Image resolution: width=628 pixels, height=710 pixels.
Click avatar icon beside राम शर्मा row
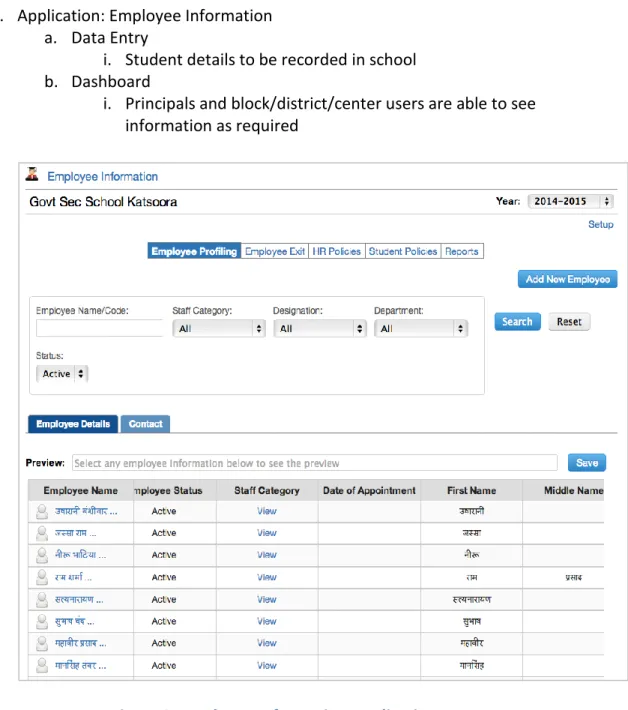click(42, 577)
